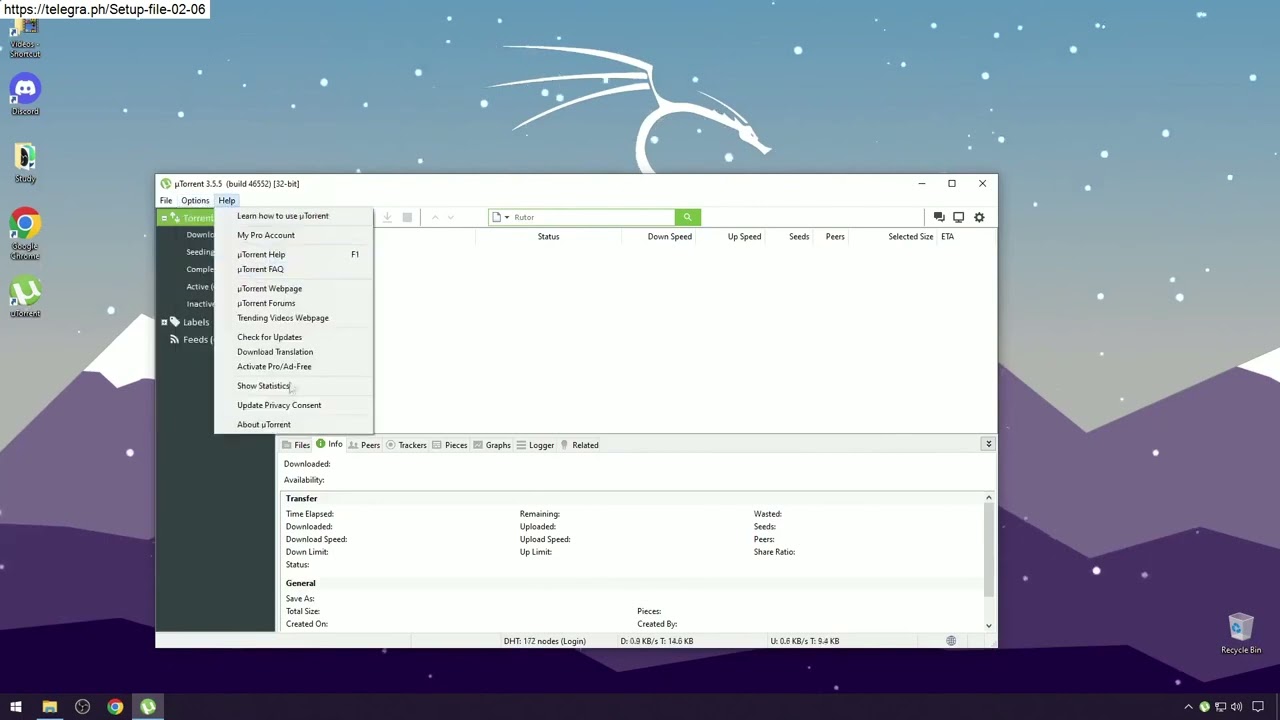The height and width of the screenshot is (720, 1280).
Task: Open the File menu
Action: click(166, 200)
